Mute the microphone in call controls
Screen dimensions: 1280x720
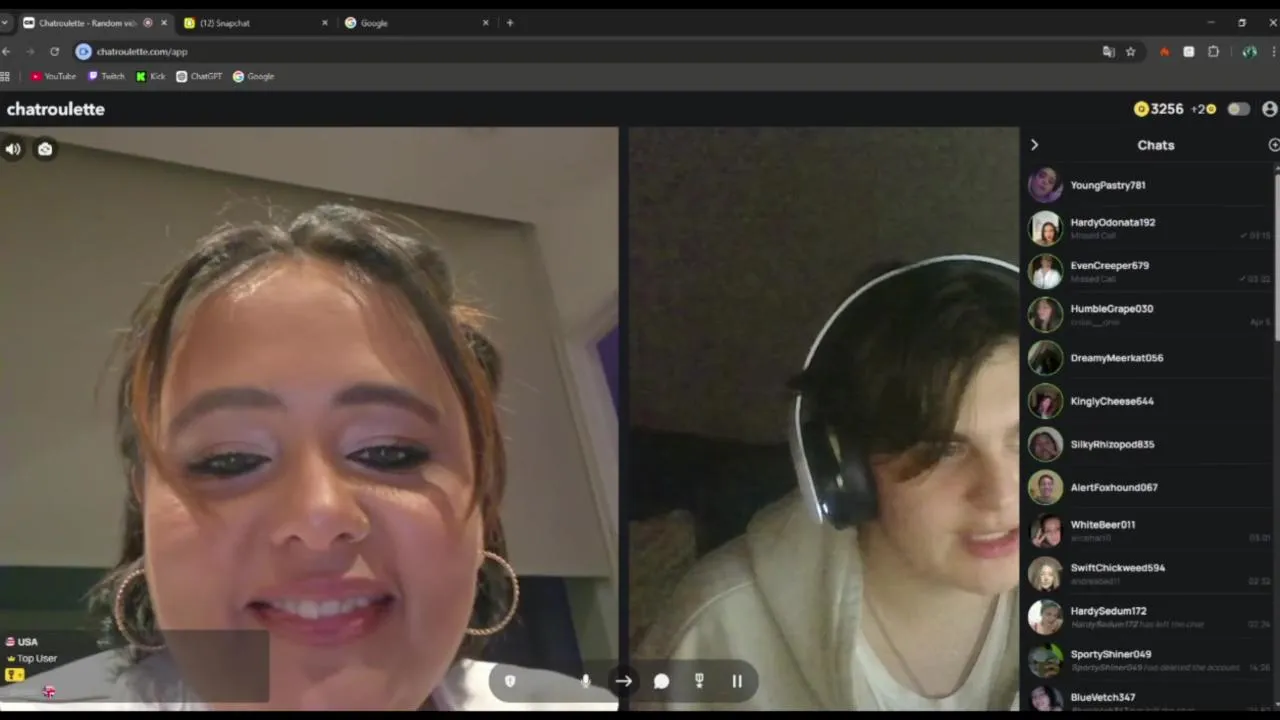[x=585, y=681]
